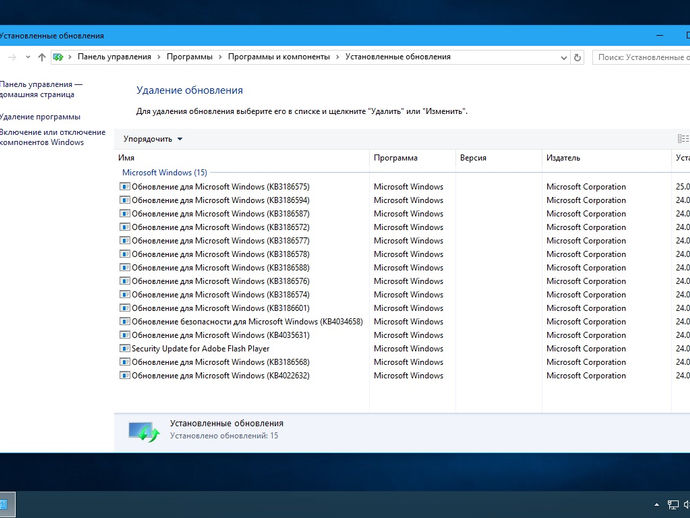Go to Панель управления breadcrumb
This screenshot has width=690, height=518.
pos(114,57)
